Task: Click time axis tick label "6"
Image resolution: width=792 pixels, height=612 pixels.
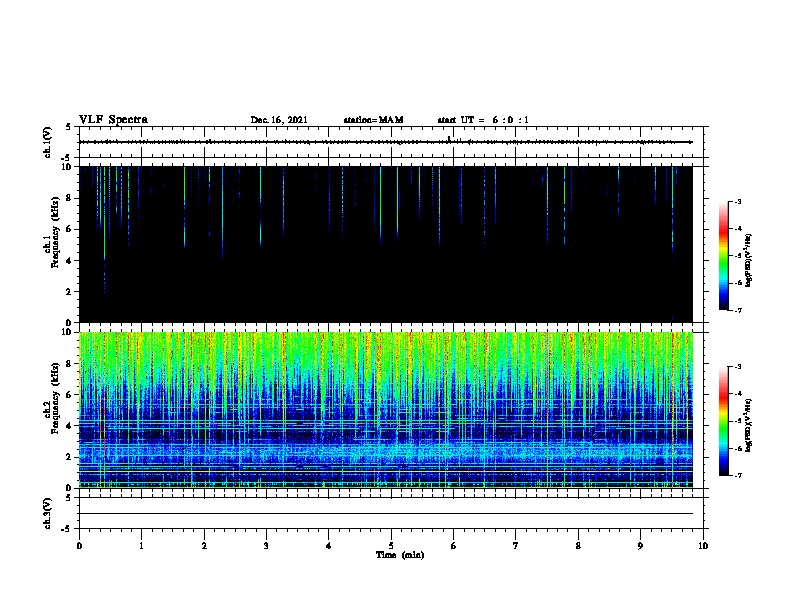Action: pos(453,546)
